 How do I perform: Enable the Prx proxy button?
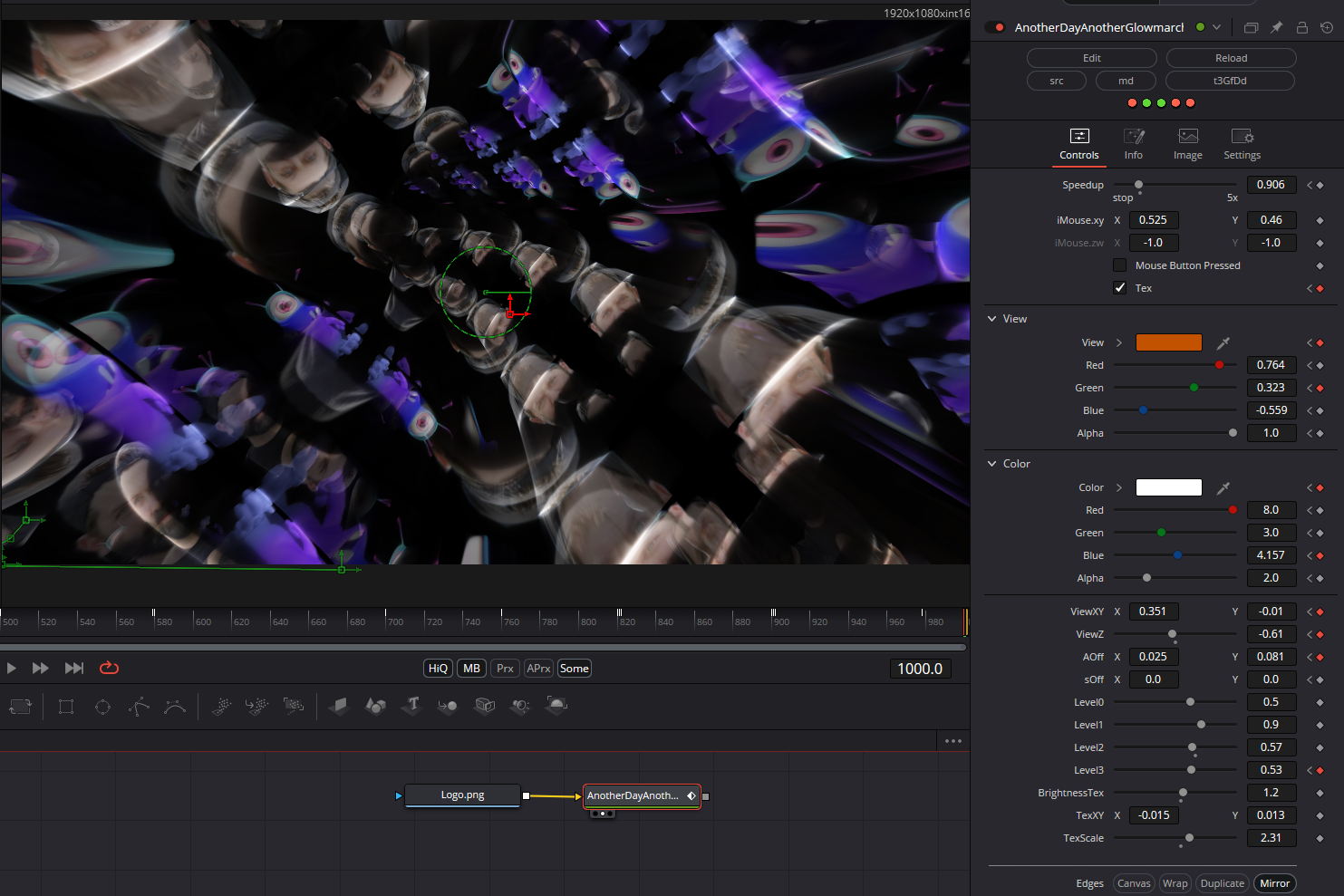(x=505, y=669)
